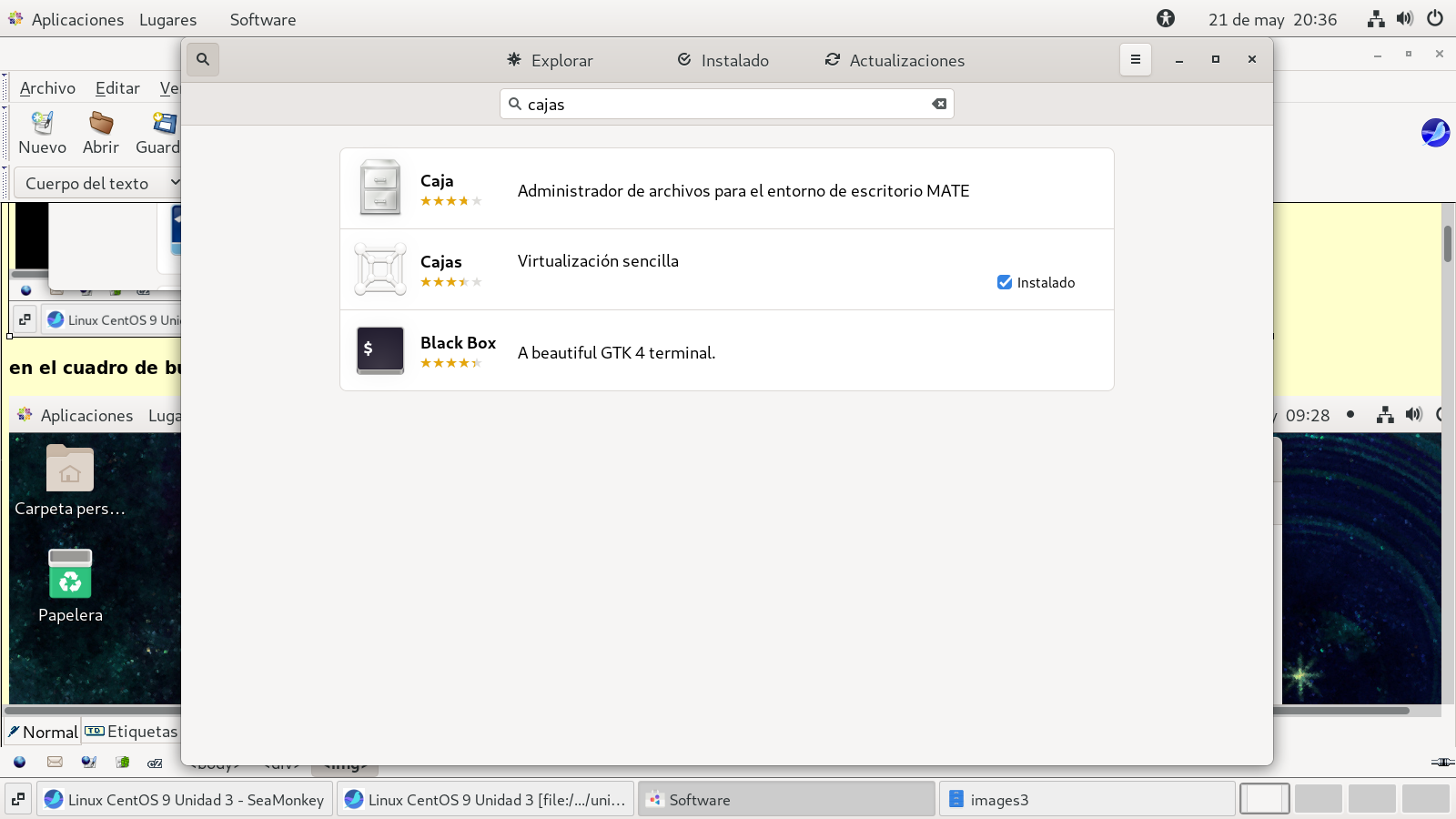1456x819 pixels.
Task: Switch to the Instalado tab
Action: tap(723, 60)
